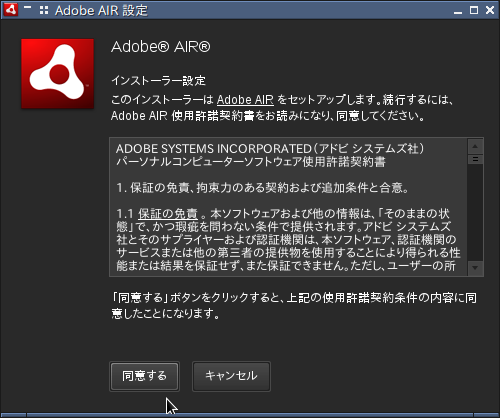Click the 同意する (Agree) button
The image size is (500, 418).
[144, 376]
